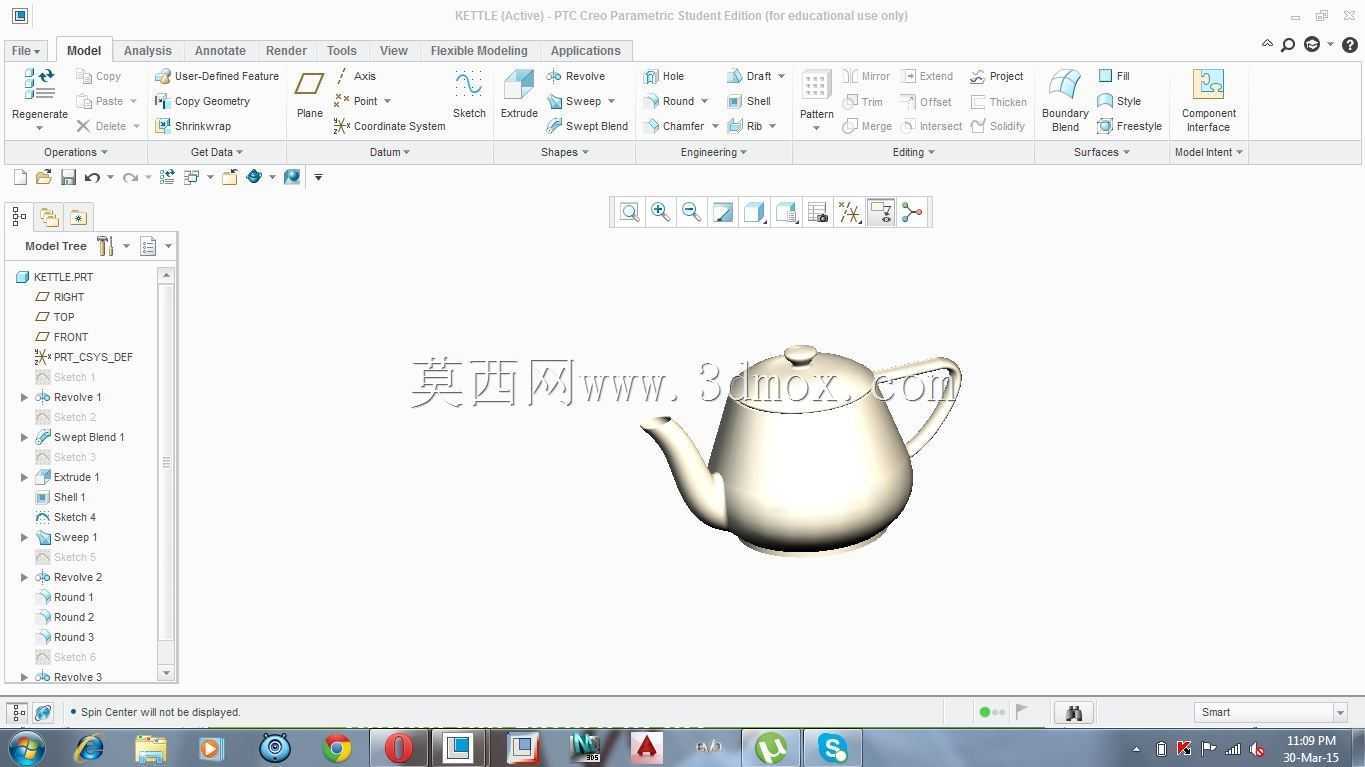Click the Hole button
The height and width of the screenshot is (767, 1365).
(664, 76)
